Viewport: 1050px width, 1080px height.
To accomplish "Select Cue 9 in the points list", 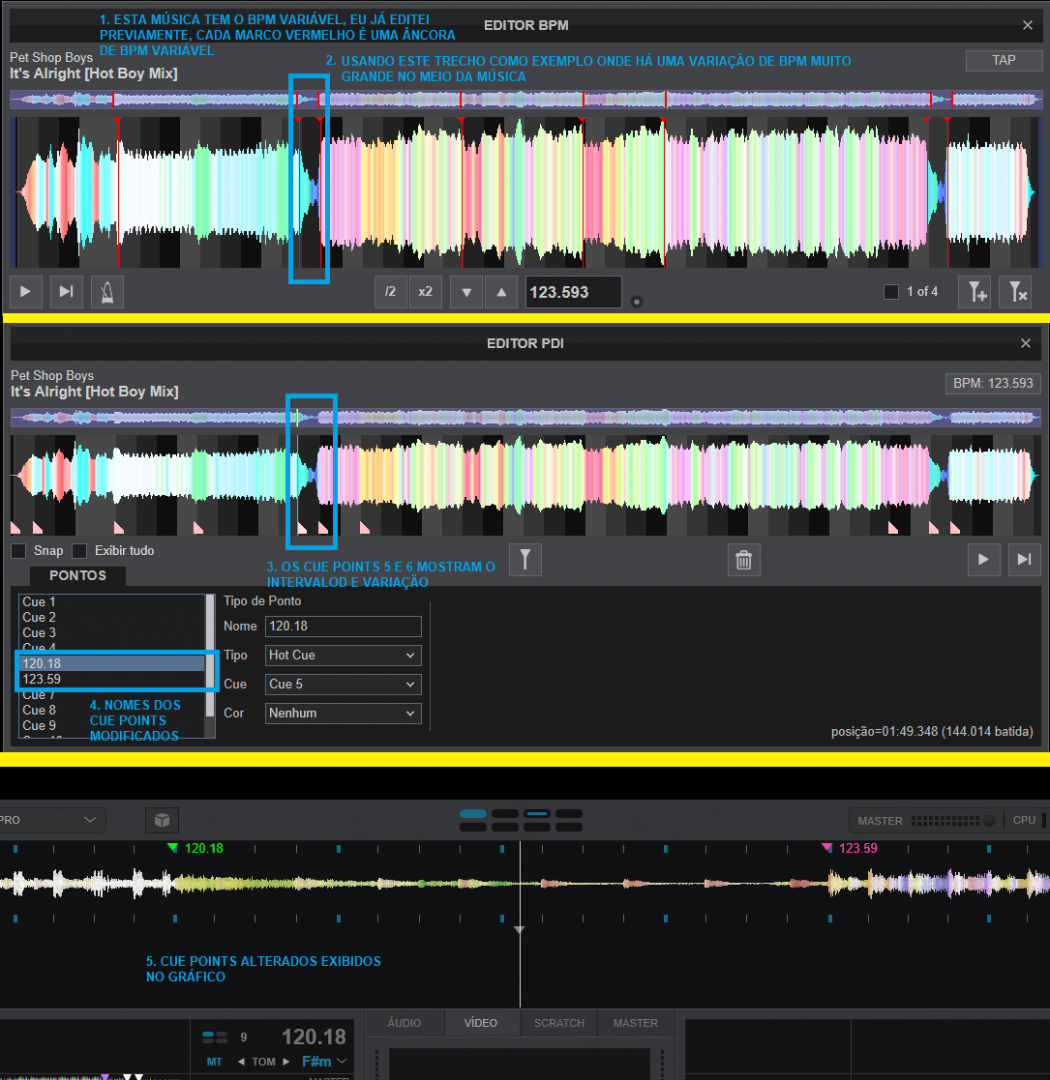I will click(x=112, y=726).
